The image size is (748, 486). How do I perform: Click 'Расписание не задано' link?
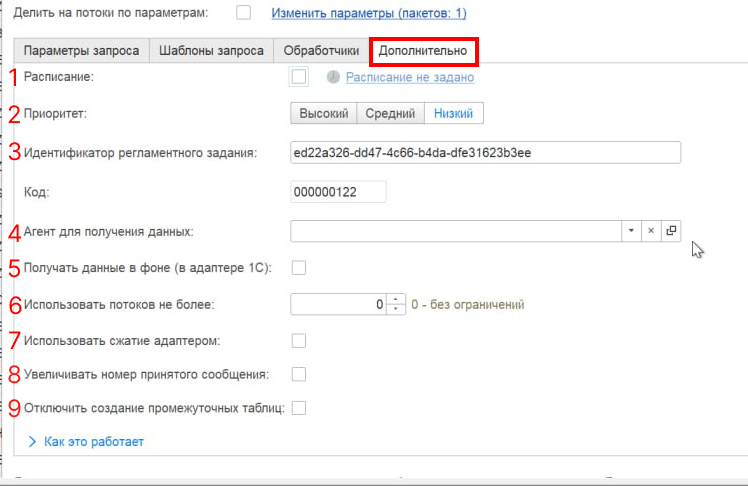click(409, 77)
